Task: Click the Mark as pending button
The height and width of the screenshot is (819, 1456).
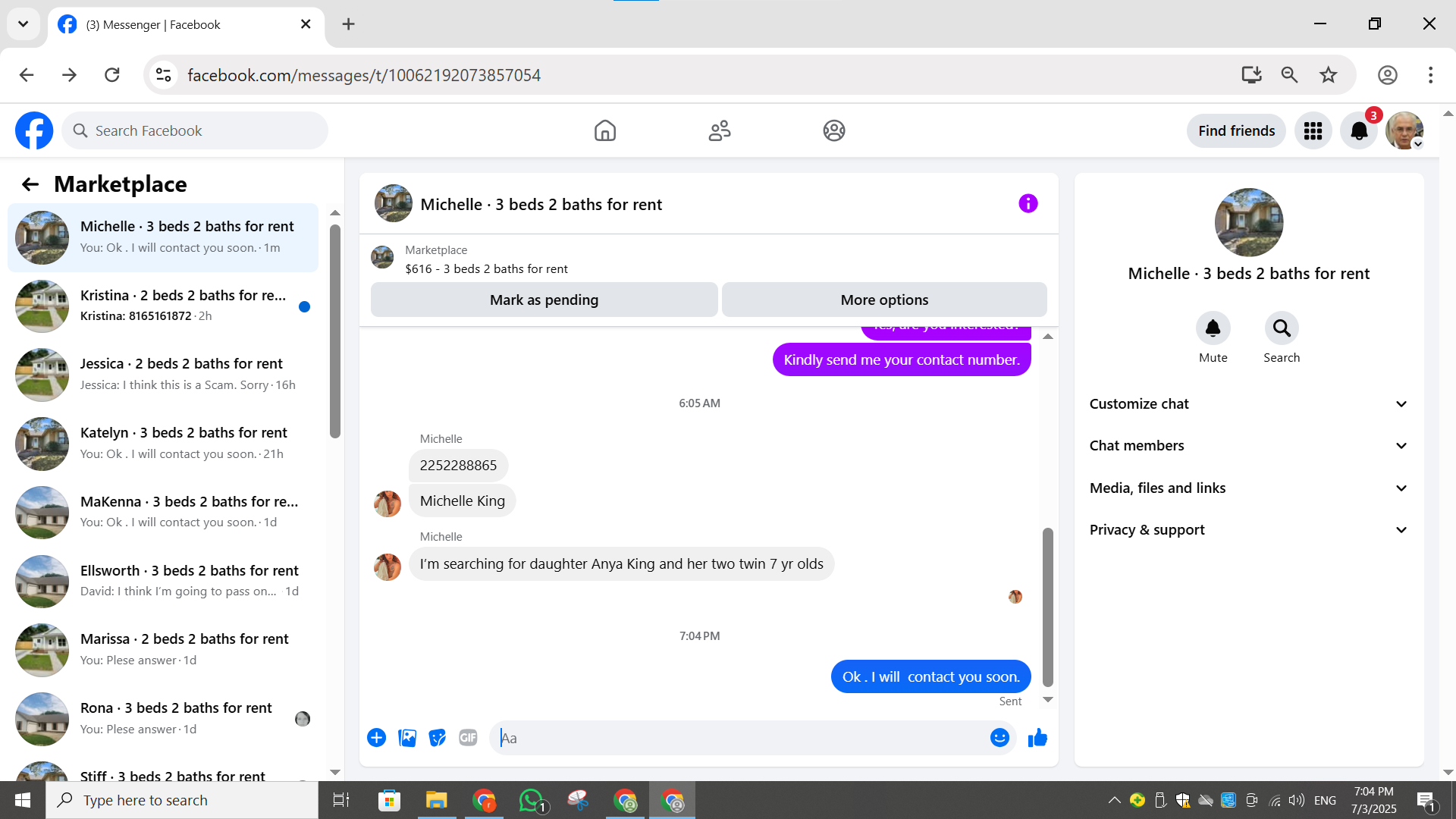Action: click(x=544, y=300)
